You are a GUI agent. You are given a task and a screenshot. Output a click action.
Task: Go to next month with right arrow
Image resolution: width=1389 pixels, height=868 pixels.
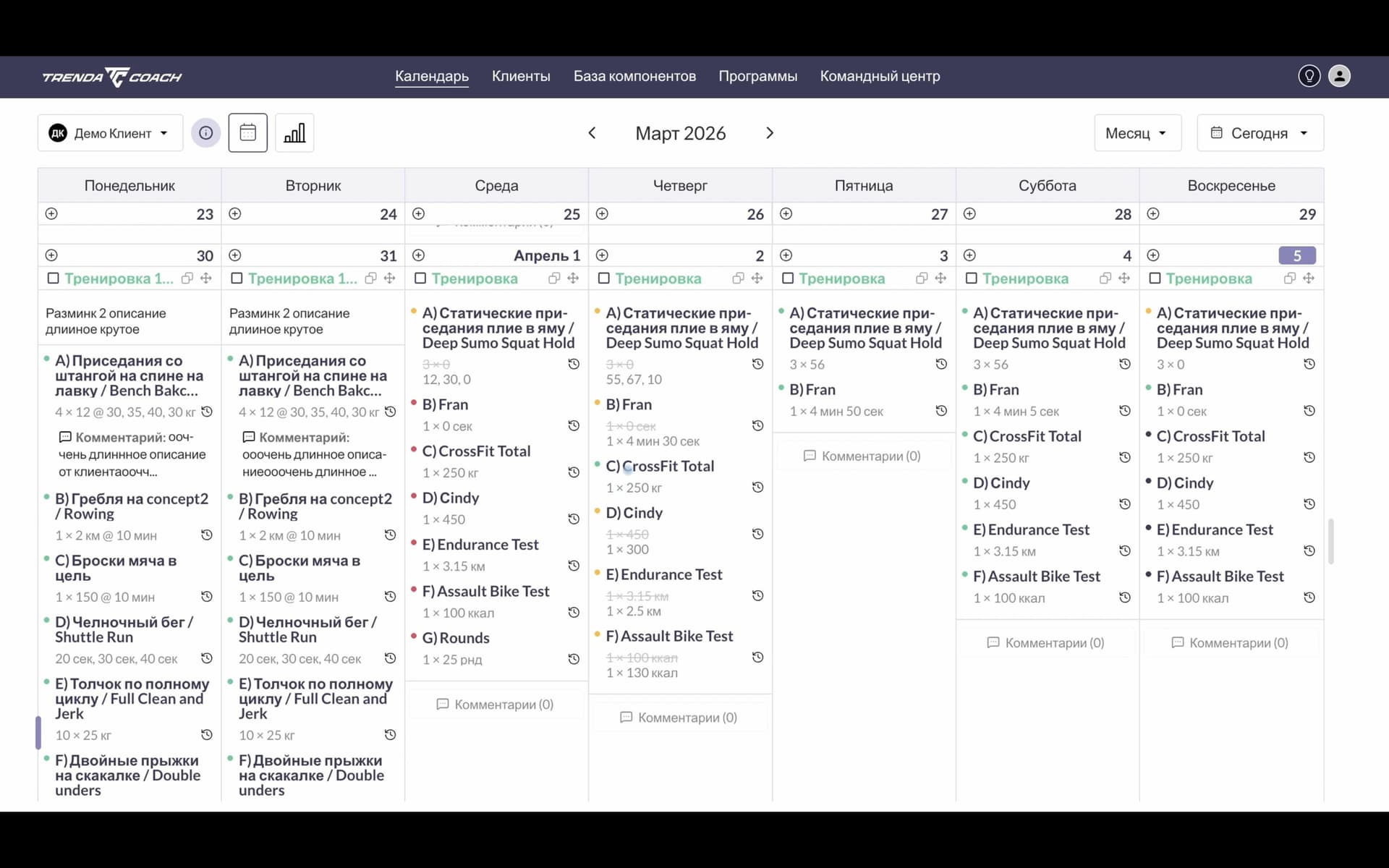[x=770, y=133]
